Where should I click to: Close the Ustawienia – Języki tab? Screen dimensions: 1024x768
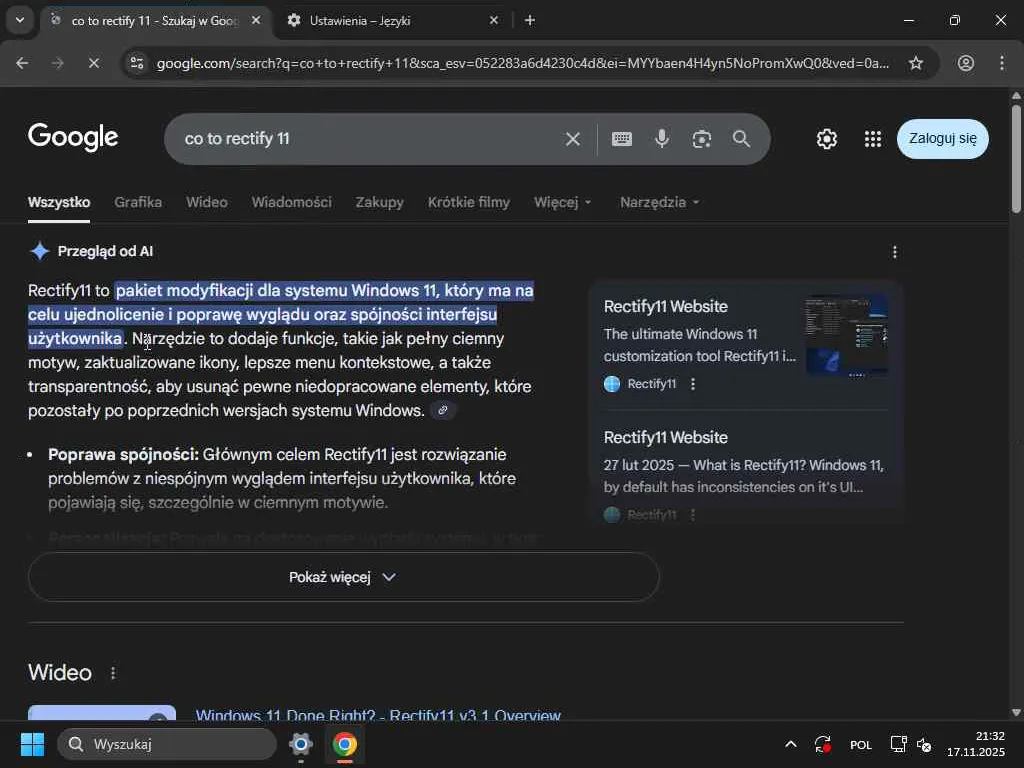494,20
